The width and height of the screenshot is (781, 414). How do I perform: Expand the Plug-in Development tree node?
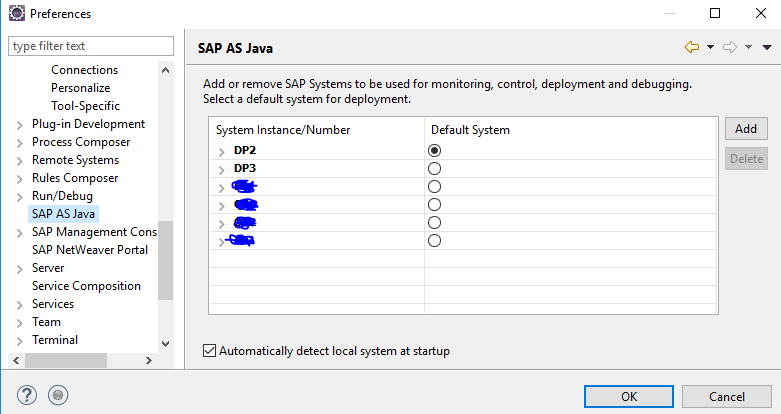(x=19, y=125)
